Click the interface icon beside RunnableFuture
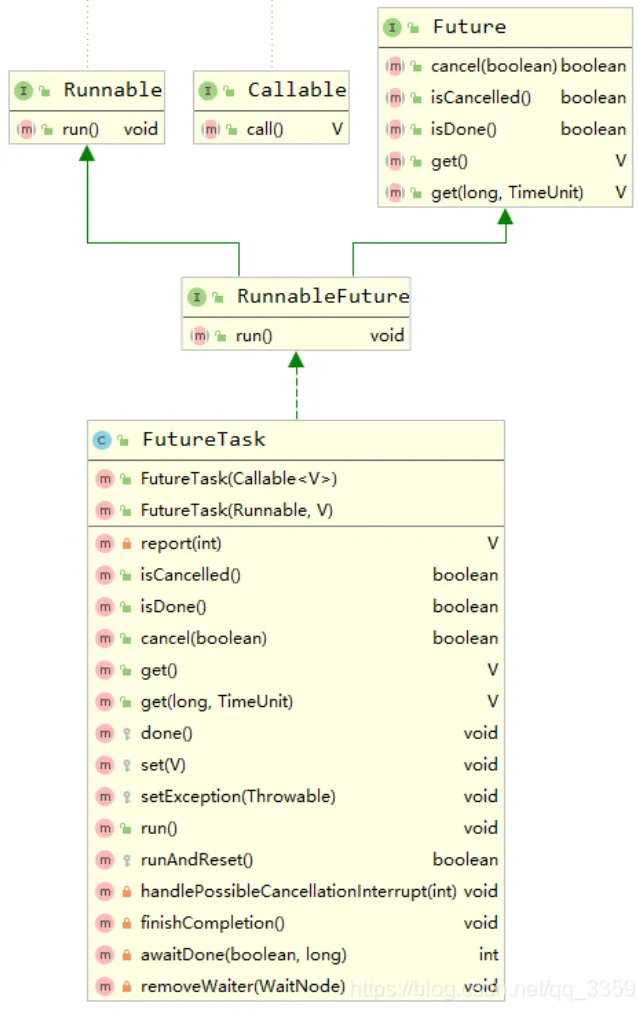638x1012 pixels. pos(196,297)
